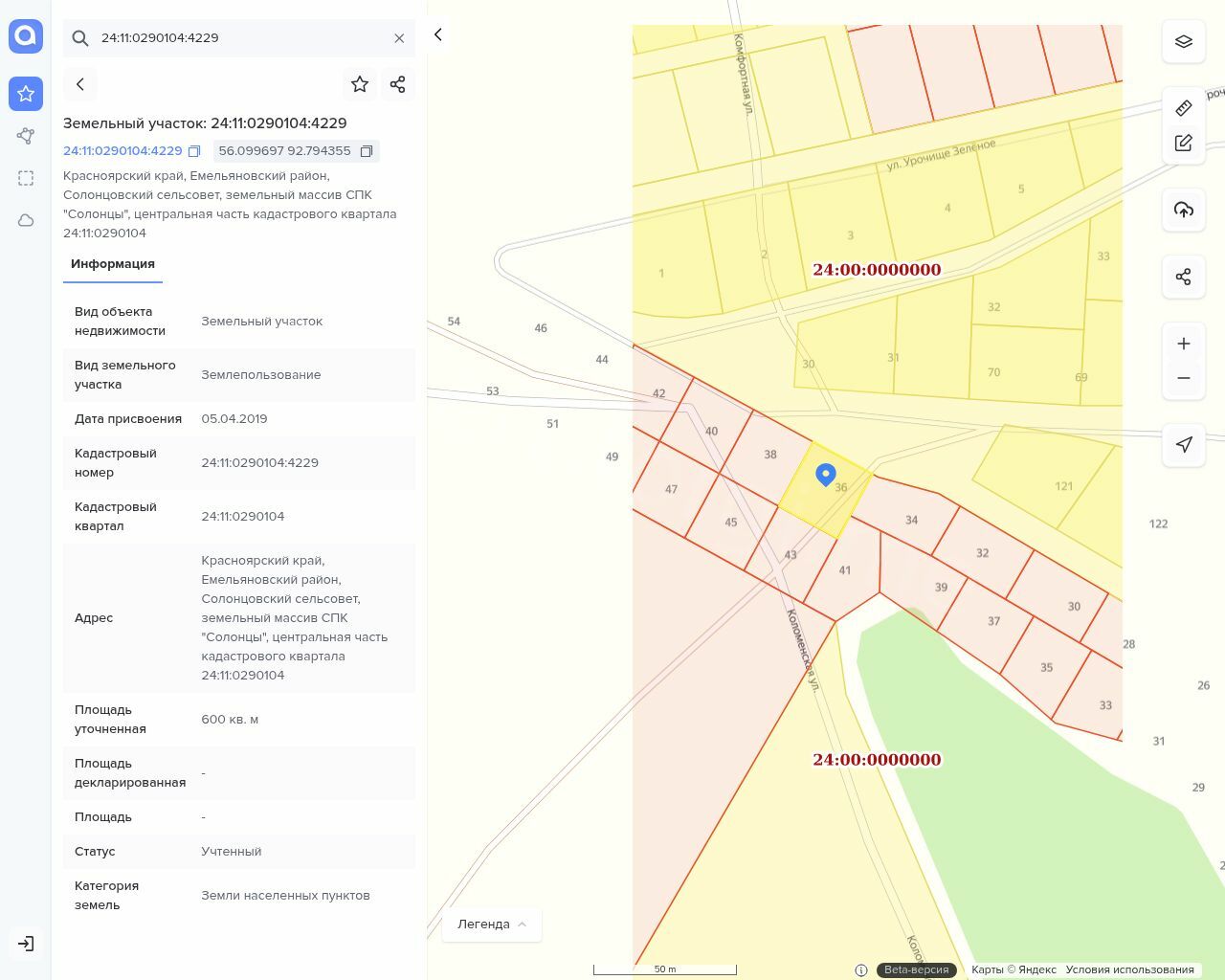This screenshot has height=980, width=1225.
Task: Copy the cadastral number 24:11:0290104:4229
Action: [x=194, y=151]
